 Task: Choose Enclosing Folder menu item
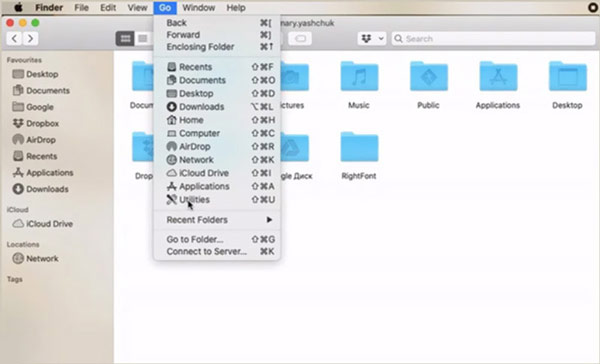click(217, 47)
